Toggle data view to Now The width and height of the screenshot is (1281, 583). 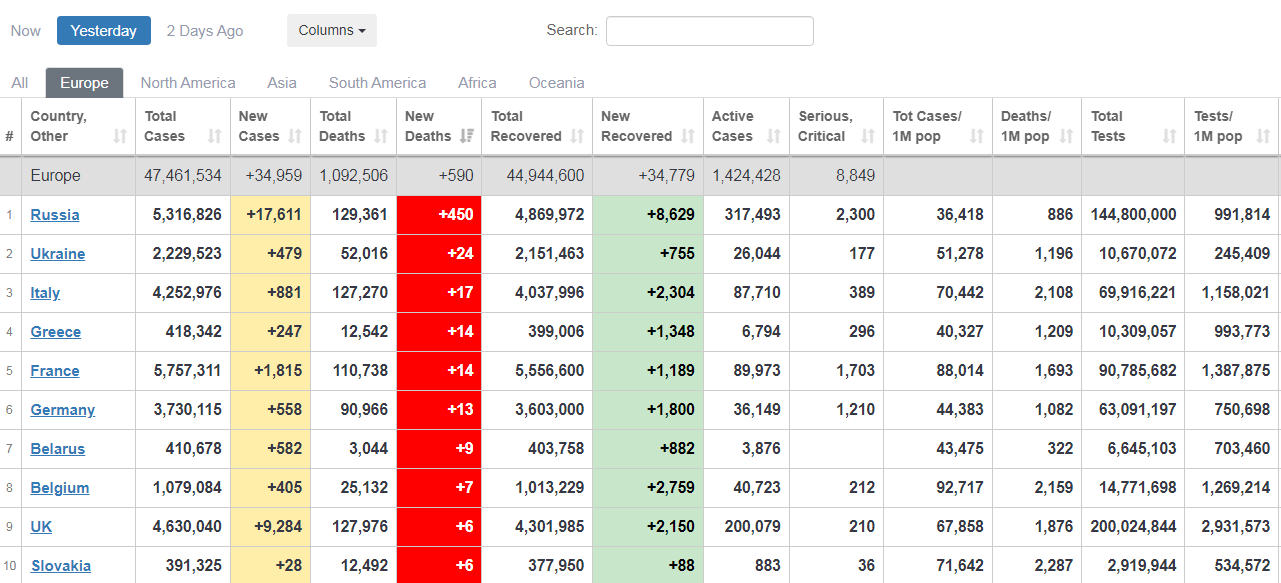click(x=26, y=31)
